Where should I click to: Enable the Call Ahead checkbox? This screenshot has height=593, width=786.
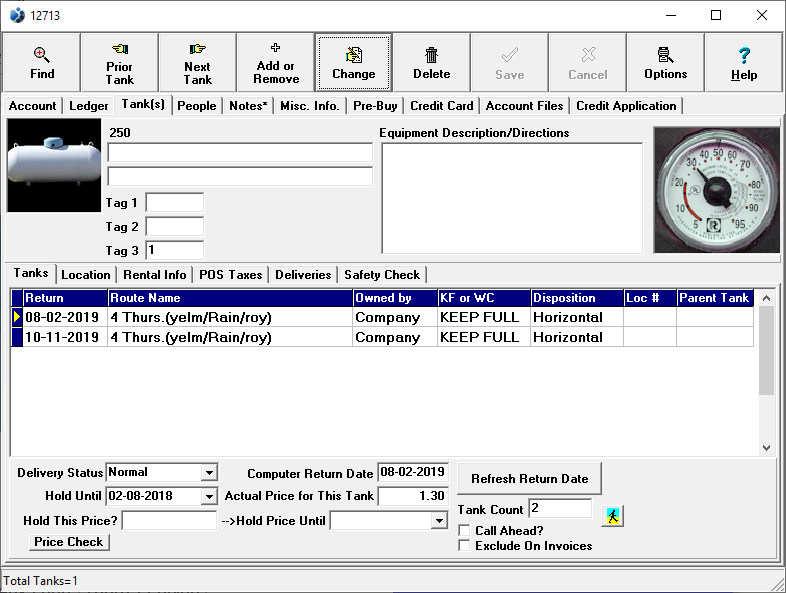(464, 530)
